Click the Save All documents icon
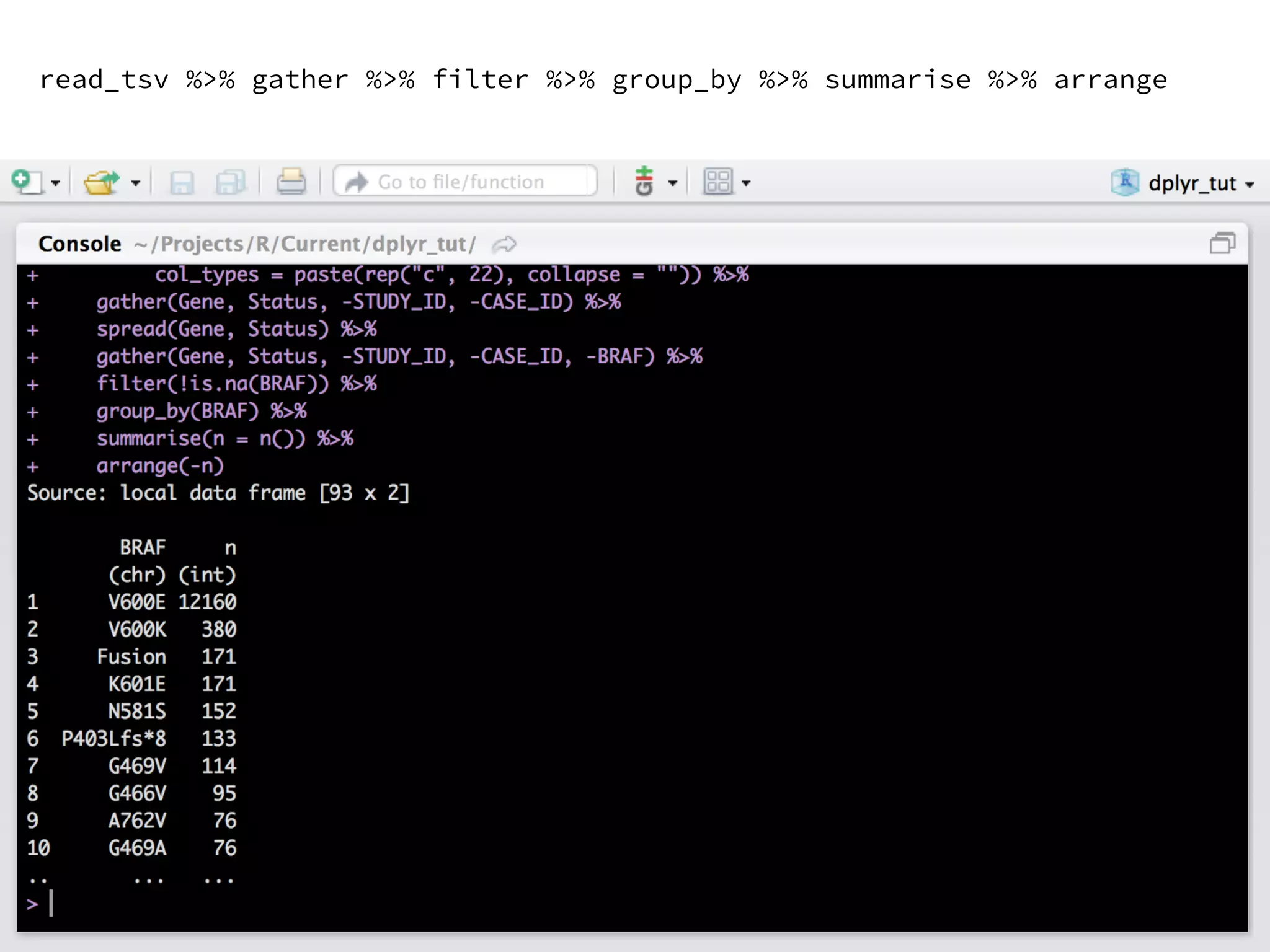This screenshot has width=1270, height=952. [231, 183]
